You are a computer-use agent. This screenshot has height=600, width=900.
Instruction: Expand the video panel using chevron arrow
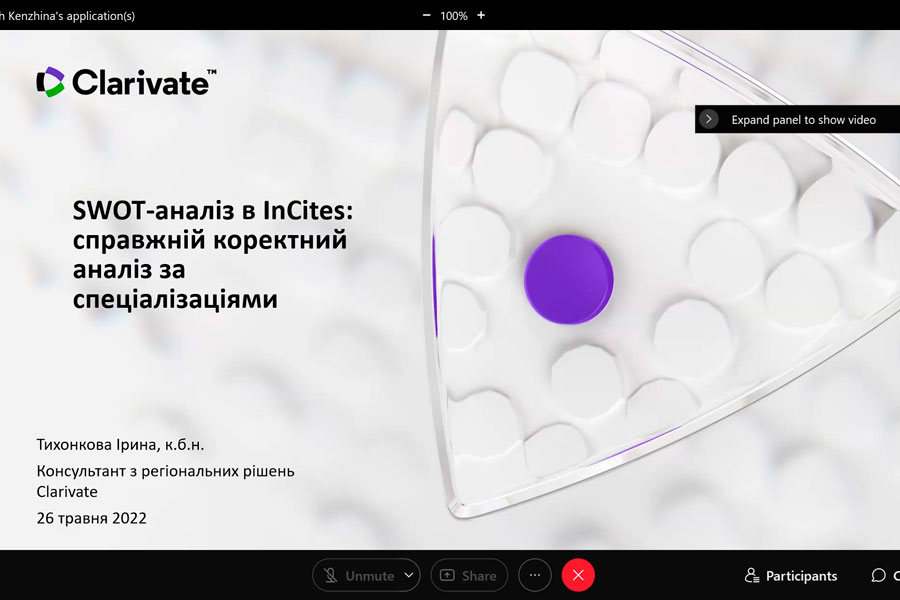pos(709,119)
